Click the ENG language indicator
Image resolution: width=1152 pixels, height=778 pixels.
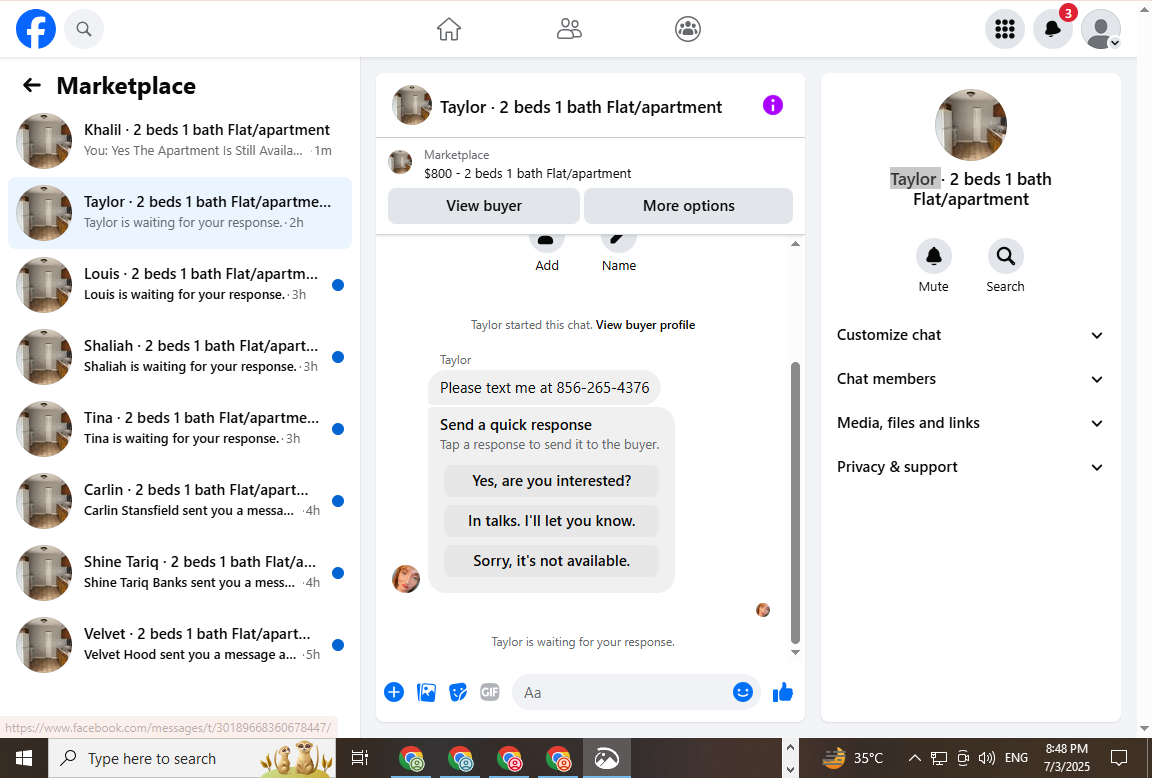[1016, 758]
